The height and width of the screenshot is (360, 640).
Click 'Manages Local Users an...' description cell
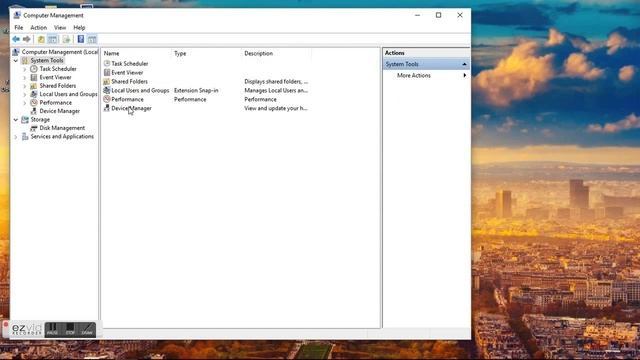coord(276,90)
